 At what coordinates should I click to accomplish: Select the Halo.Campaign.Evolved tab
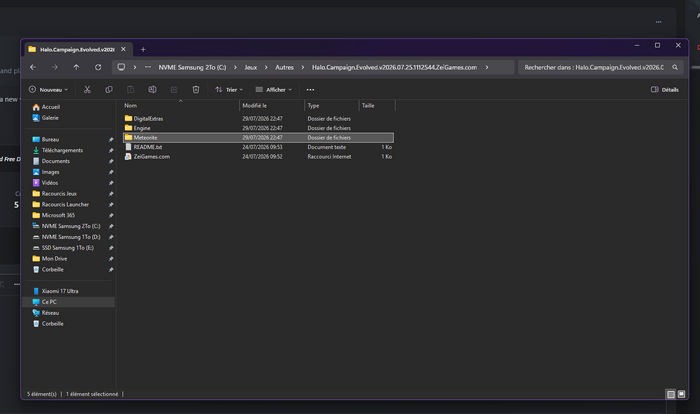77,50
